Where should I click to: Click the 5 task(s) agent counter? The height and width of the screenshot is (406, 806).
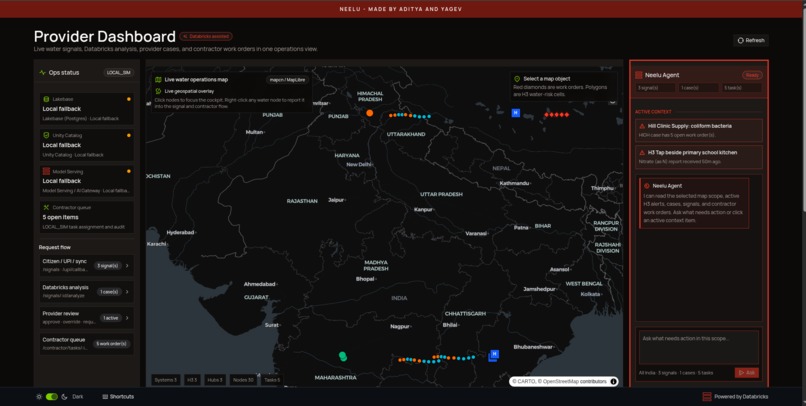(741, 88)
